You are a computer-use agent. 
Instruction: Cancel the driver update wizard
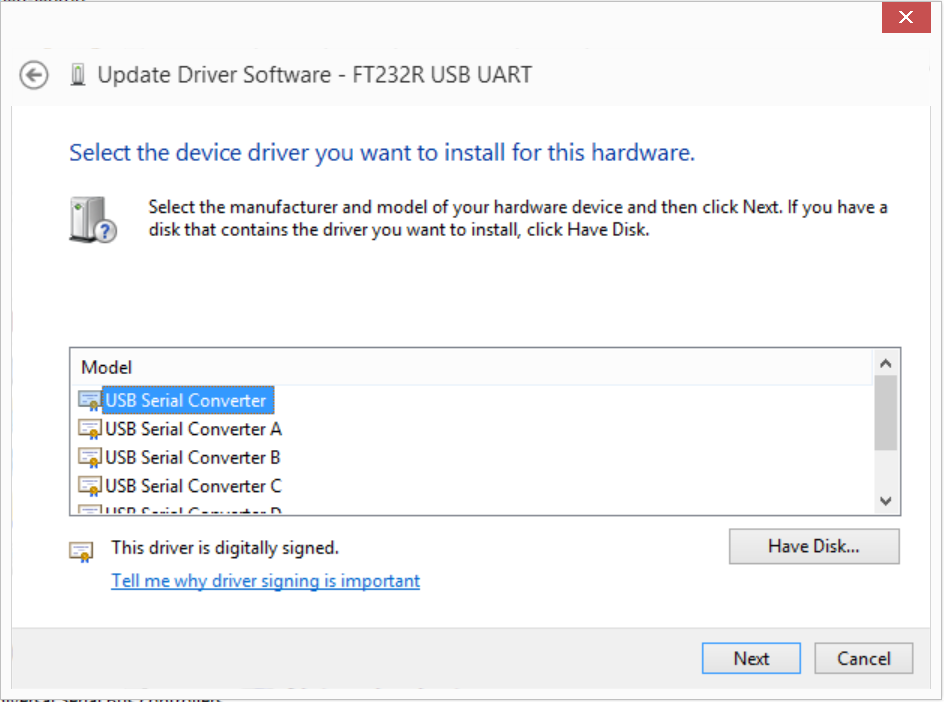tap(864, 659)
